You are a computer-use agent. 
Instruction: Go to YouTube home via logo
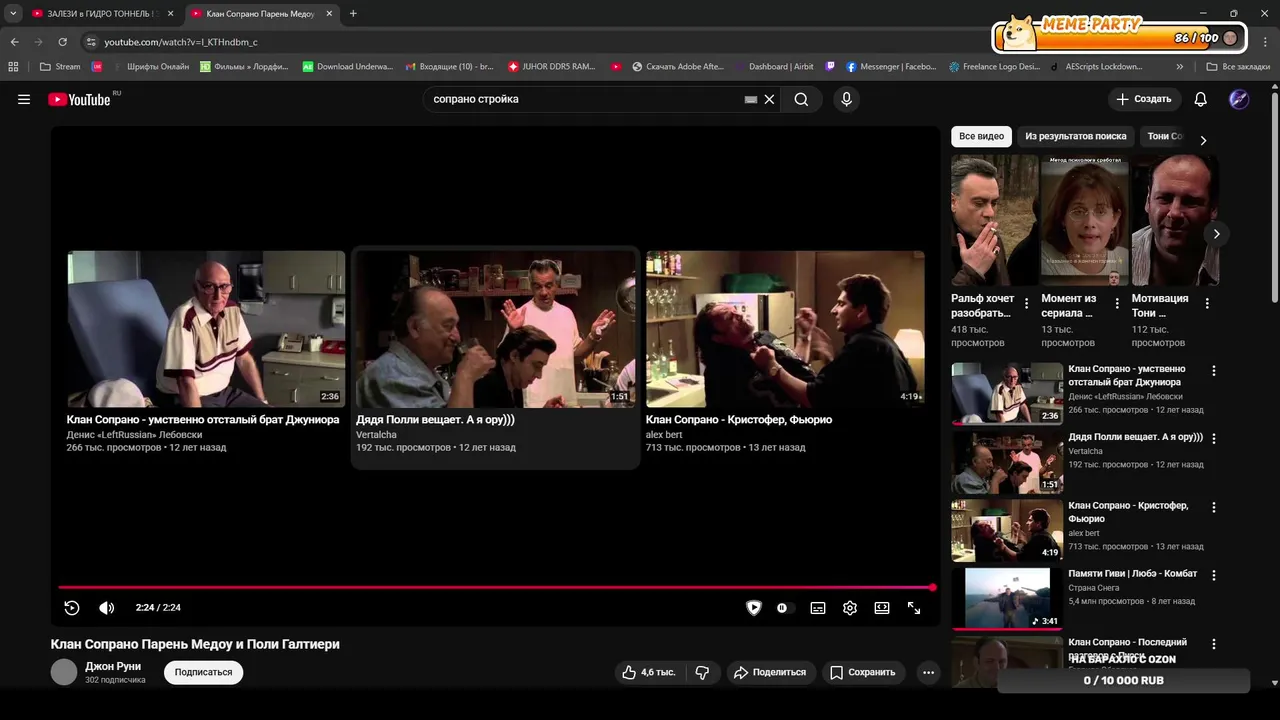point(80,99)
